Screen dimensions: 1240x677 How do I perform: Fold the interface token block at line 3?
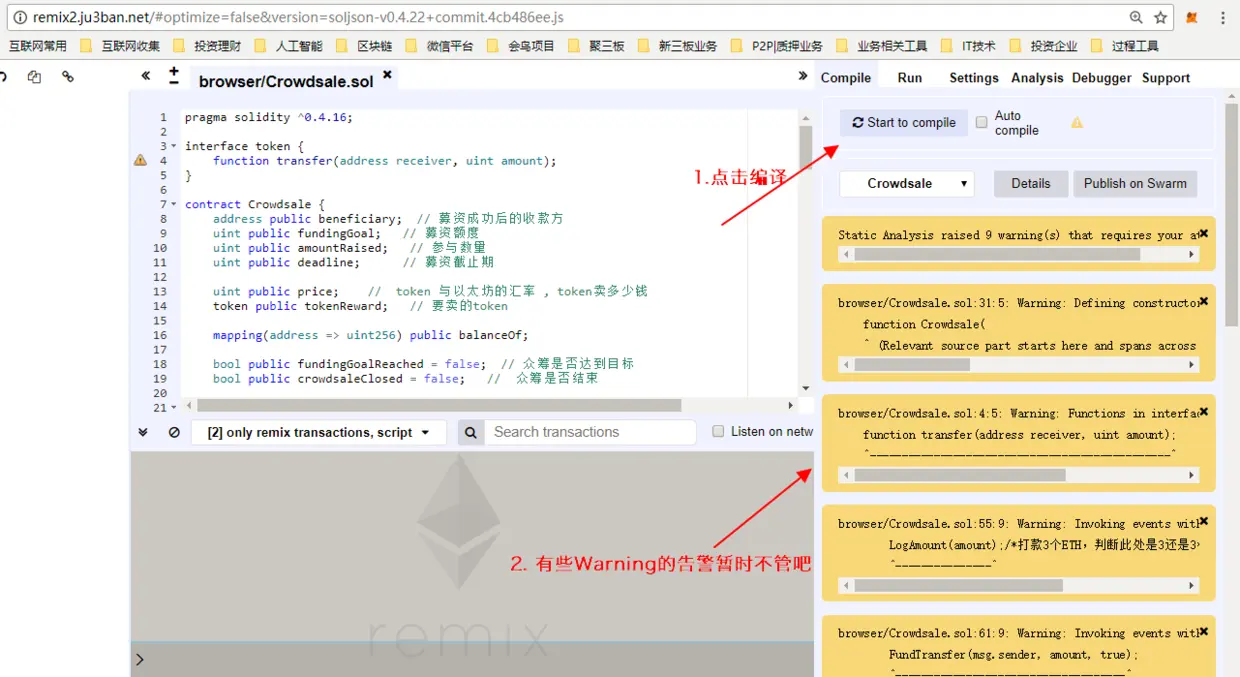click(x=174, y=146)
